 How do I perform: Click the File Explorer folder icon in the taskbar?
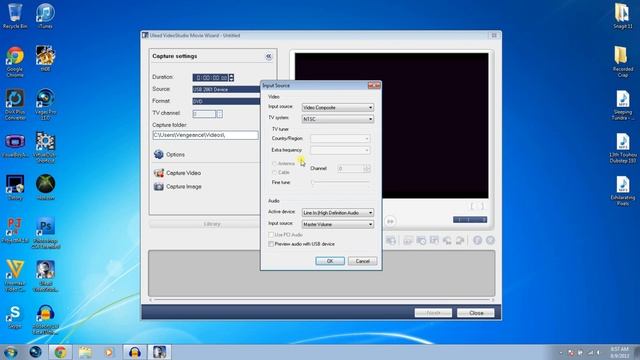tap(85, 352)
